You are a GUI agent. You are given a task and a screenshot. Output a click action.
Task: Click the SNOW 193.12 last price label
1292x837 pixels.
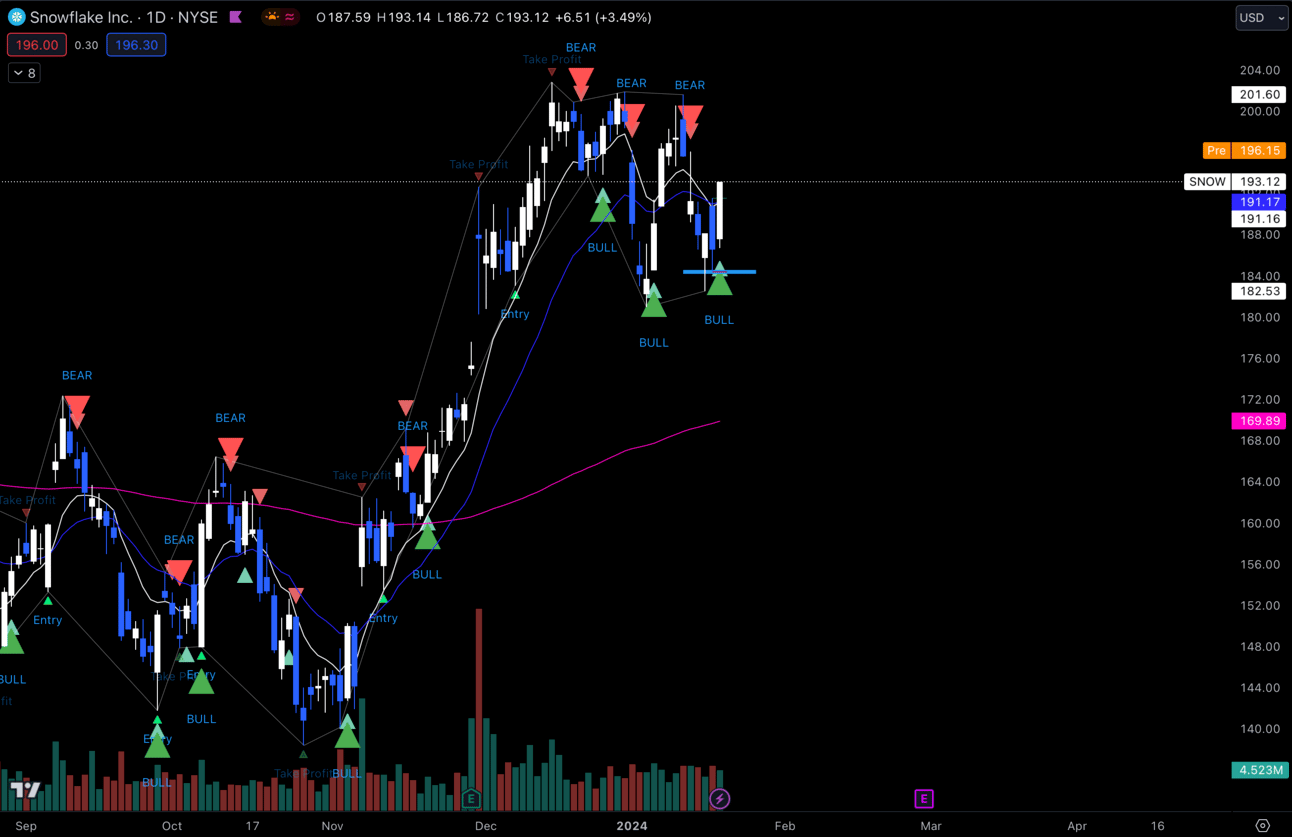1235,182
